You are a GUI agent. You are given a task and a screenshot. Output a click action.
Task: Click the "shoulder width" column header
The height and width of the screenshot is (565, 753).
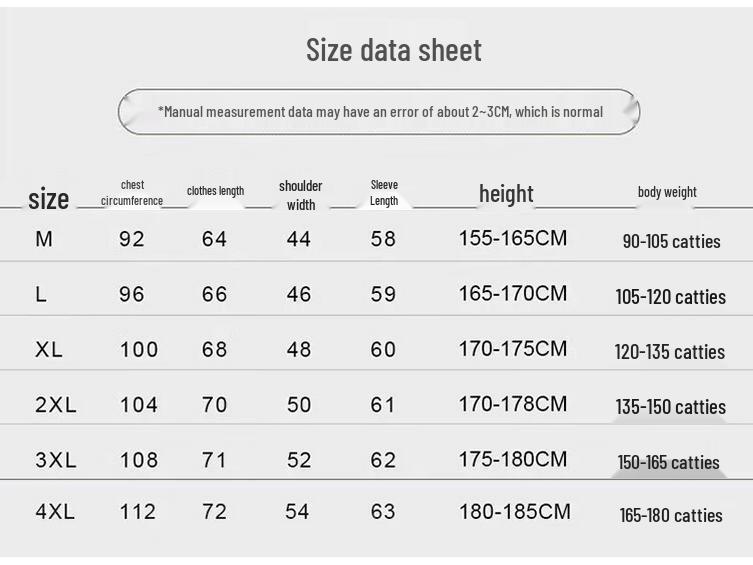click(x=300, y=195)
